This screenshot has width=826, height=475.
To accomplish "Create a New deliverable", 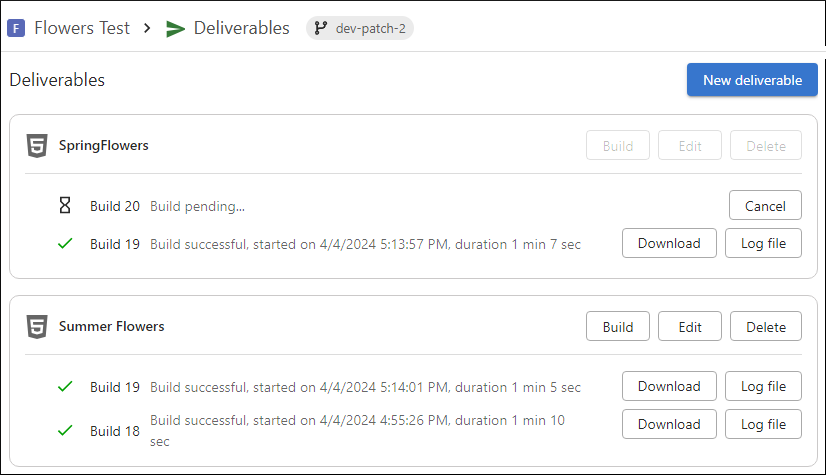I will (x=752, y=80).
